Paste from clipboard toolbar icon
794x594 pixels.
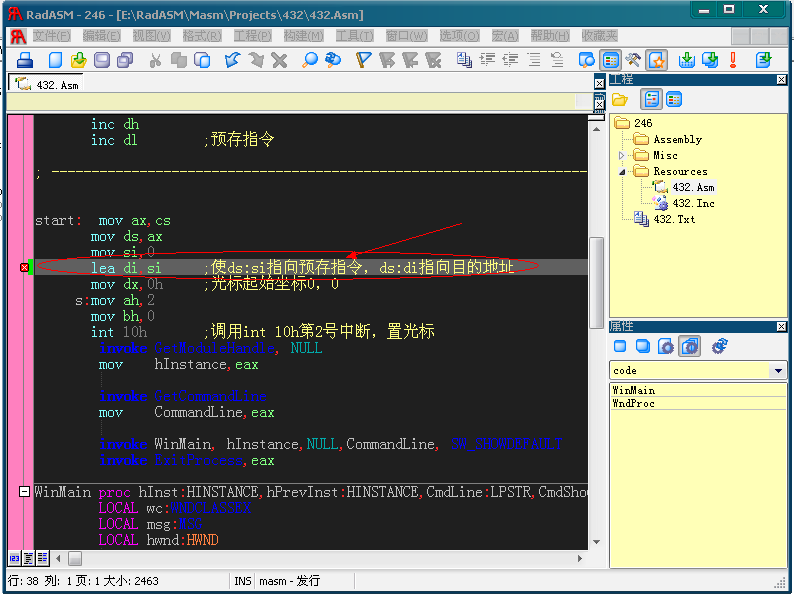click(202, 60)
